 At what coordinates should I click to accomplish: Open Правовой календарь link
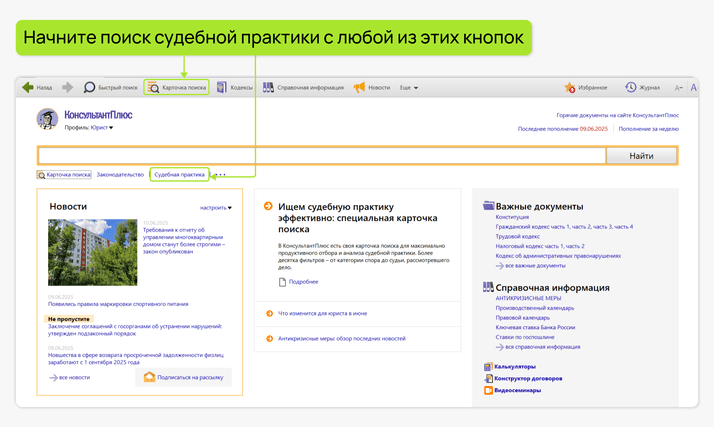523,317
